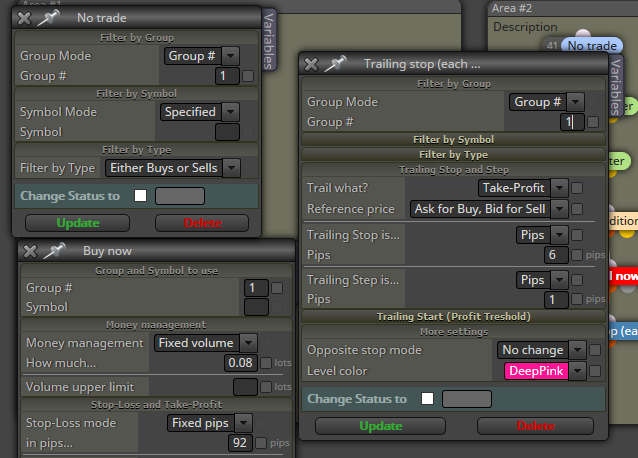This screenshot has height=458, width=638.
Task: Toggle pips checkbox for Trailing Step value 1
Action: [x=577, y=299]
